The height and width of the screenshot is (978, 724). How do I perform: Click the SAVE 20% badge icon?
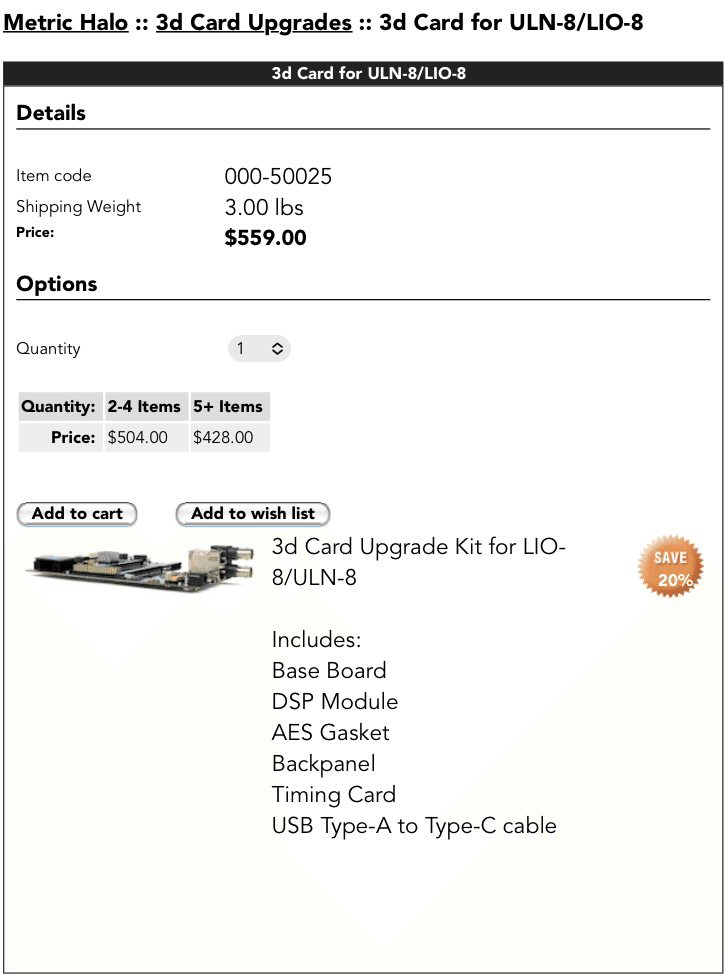click(x=670, y=566)
